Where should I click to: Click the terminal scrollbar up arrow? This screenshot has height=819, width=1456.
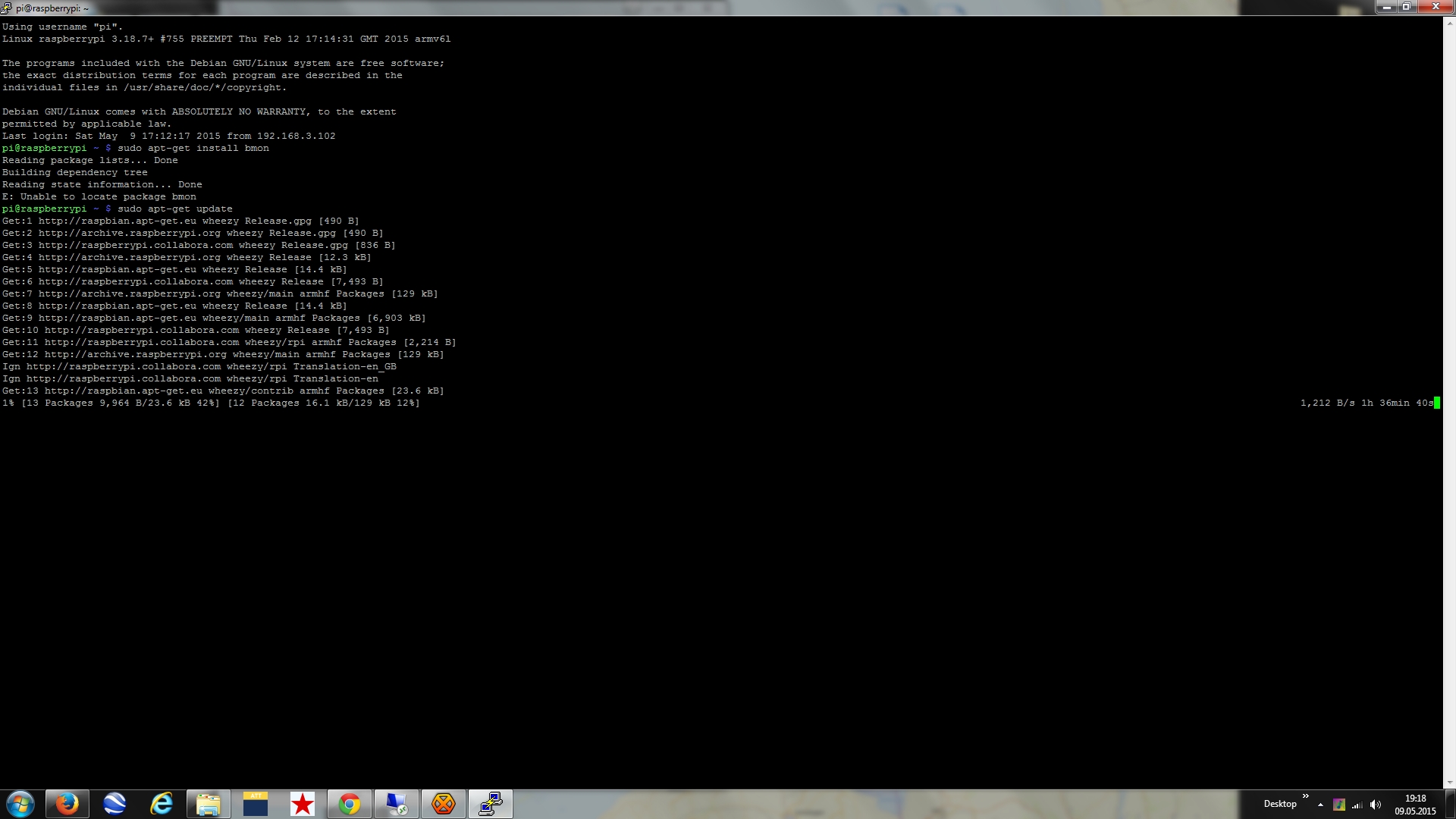1450,23
